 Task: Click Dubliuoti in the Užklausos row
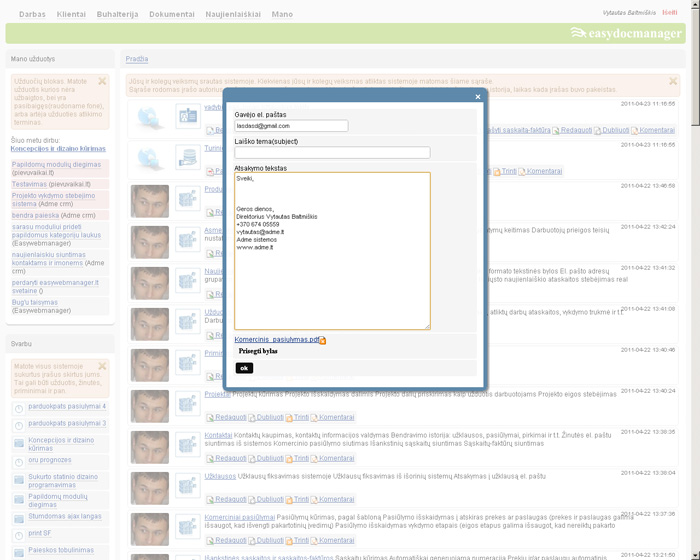(270, 500)
